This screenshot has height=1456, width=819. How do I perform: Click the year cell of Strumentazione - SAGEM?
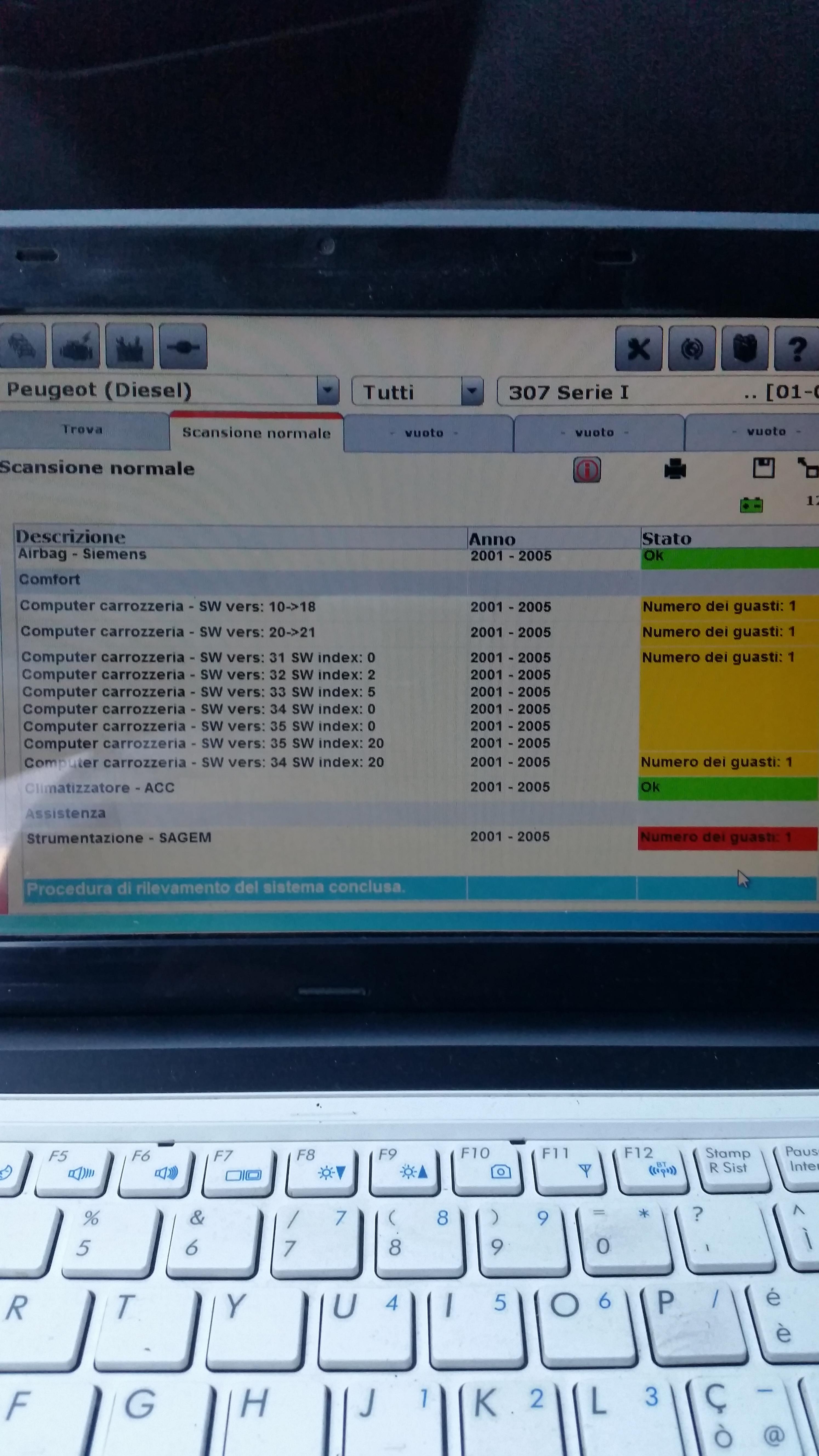510,836
